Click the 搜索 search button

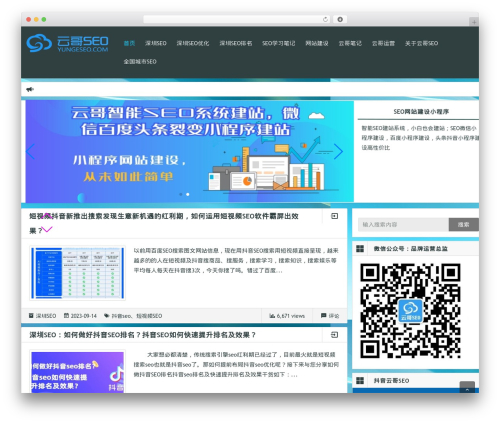click(x=464, y=224)
